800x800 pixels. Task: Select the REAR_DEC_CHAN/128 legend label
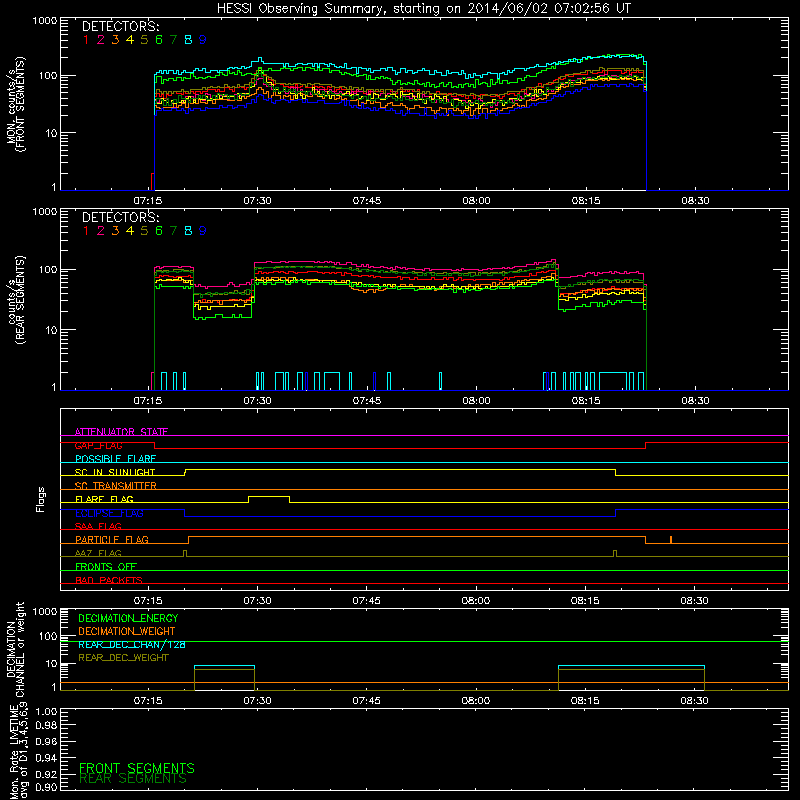(x=132, y=645)
